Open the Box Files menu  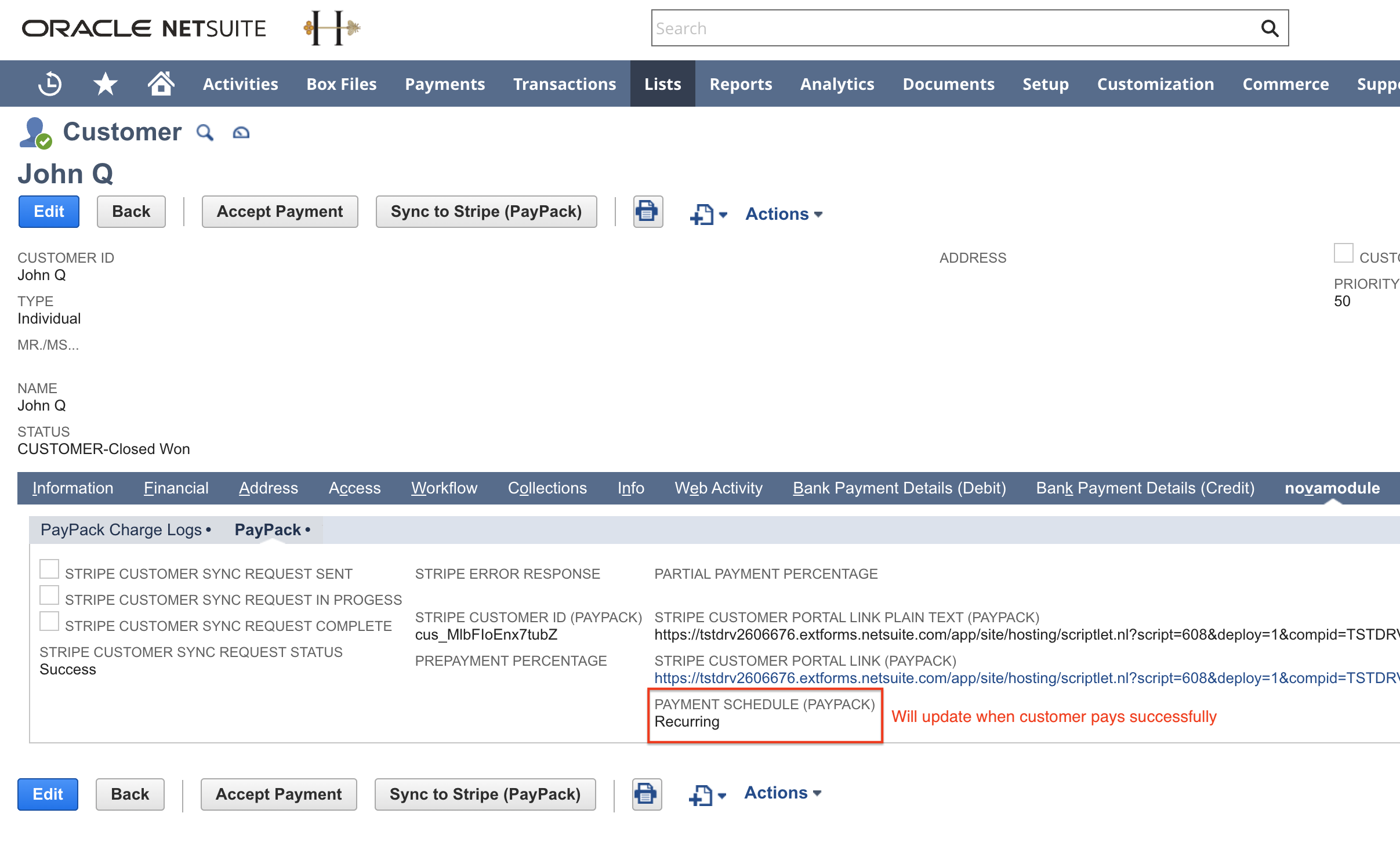coord(341,84)
